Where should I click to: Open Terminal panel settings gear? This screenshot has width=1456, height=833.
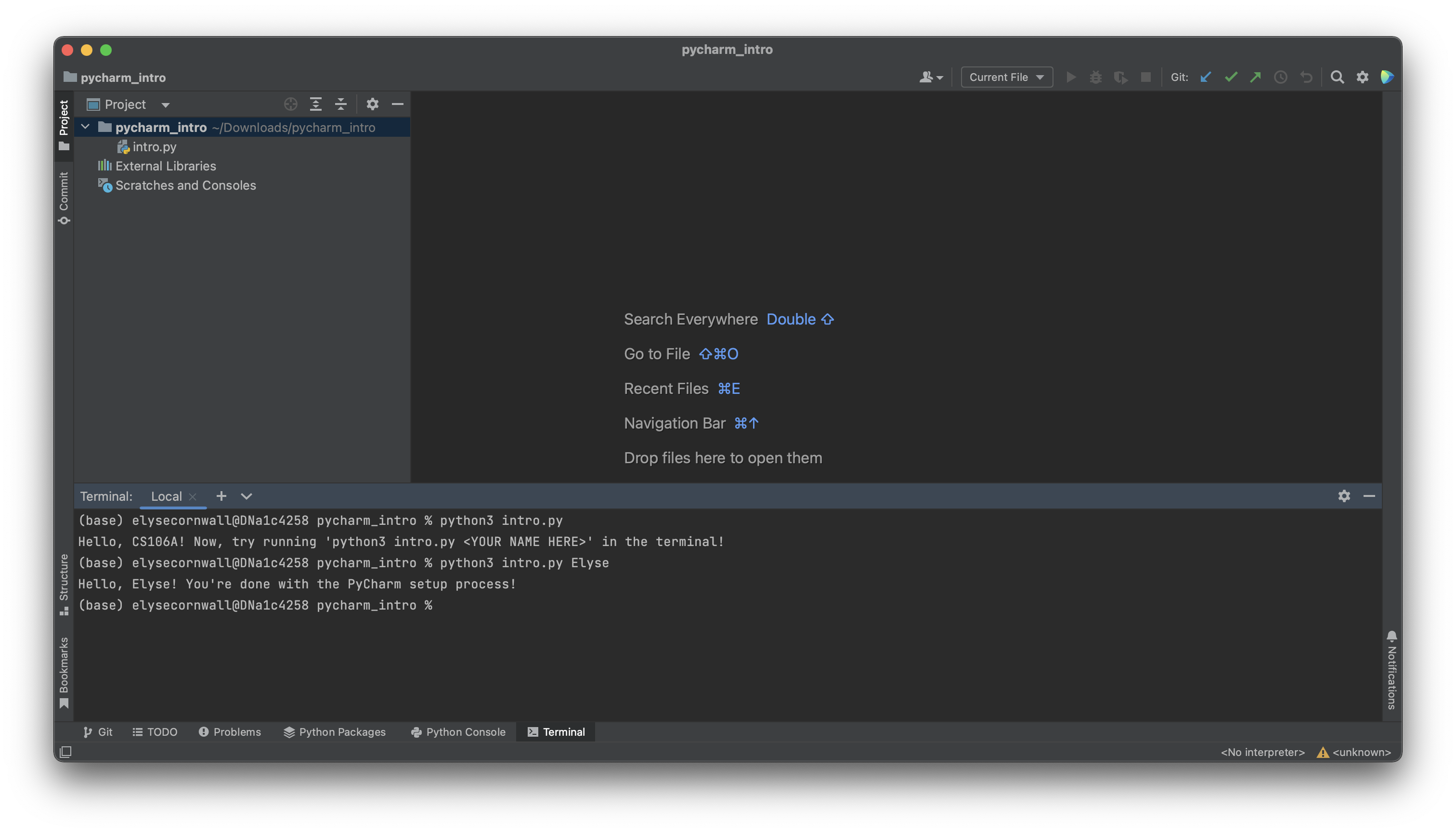(x=1344, y=496)
